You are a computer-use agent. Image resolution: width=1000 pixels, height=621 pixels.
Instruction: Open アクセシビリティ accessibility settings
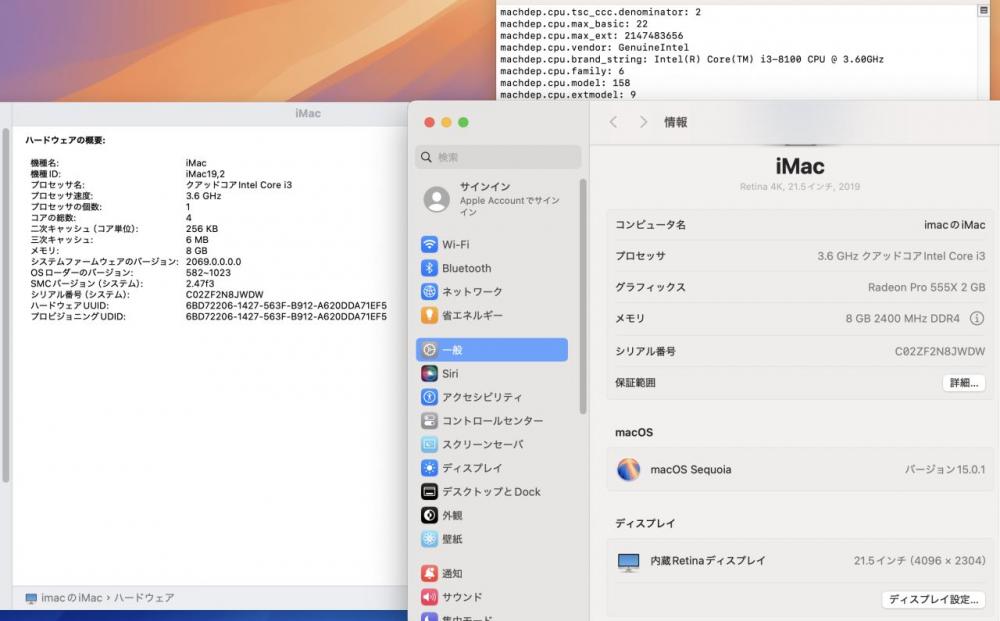481,398
